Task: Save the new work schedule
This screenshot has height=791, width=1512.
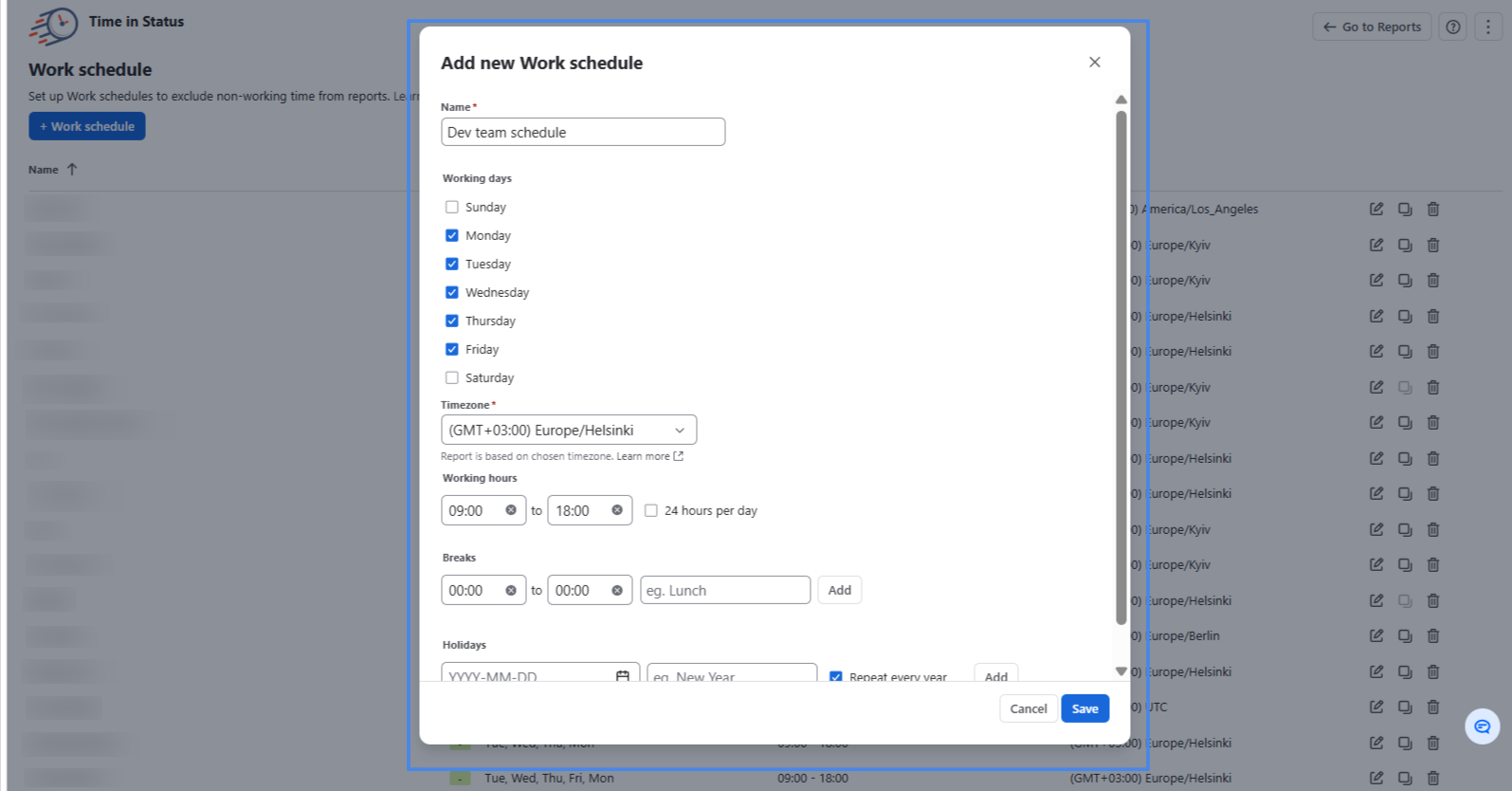Action: pos(1085,708)
